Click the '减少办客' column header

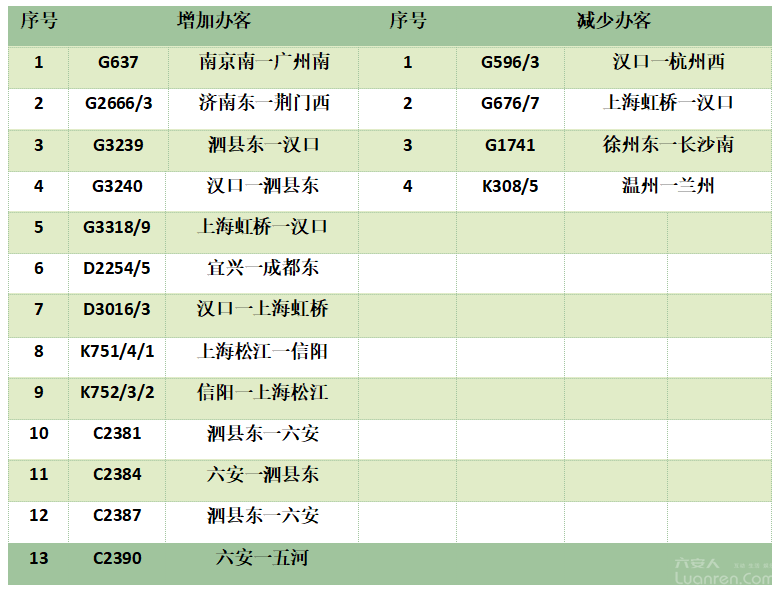pos(614,21)
